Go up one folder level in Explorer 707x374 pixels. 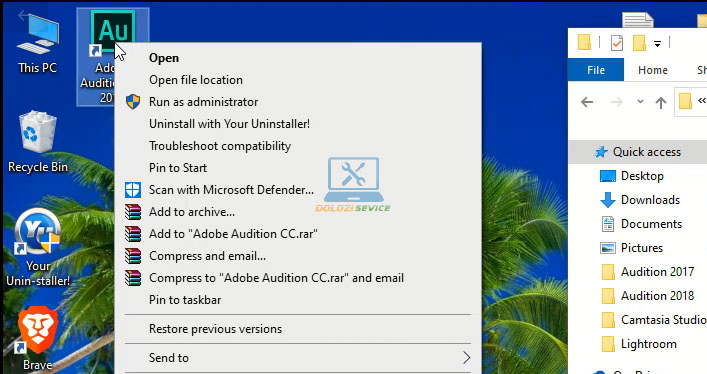tap(661, 102)
